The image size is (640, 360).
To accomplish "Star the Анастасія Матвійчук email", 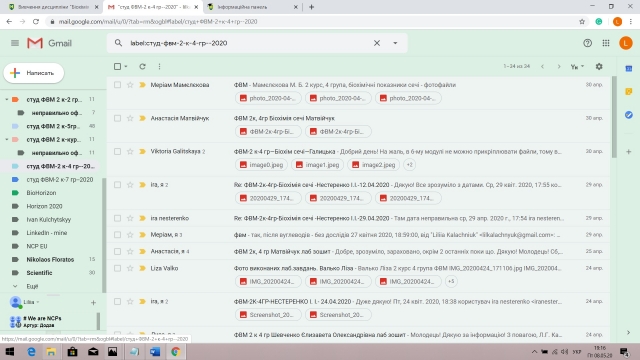I will (x=130, y=118).
